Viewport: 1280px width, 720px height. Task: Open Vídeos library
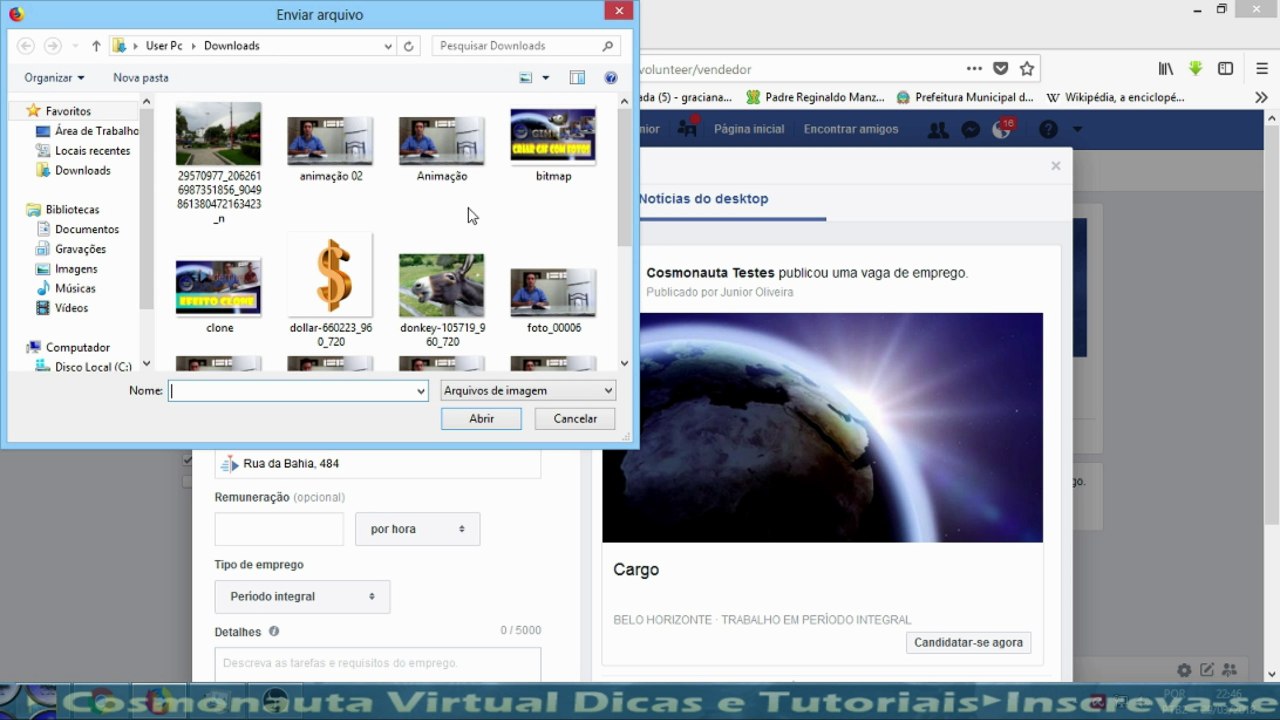click(71, 308)
